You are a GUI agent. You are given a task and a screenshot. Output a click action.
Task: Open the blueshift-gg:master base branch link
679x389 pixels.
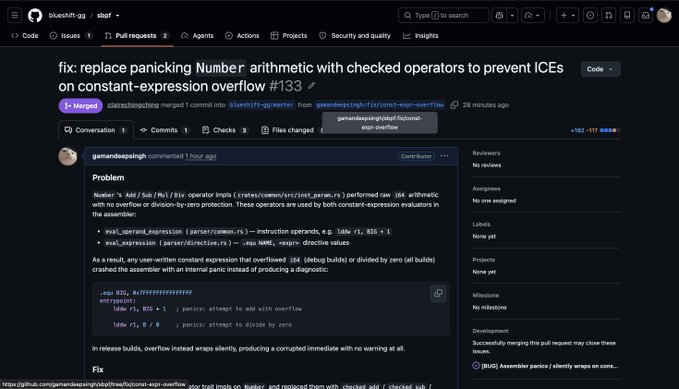[x=262, y=105]
